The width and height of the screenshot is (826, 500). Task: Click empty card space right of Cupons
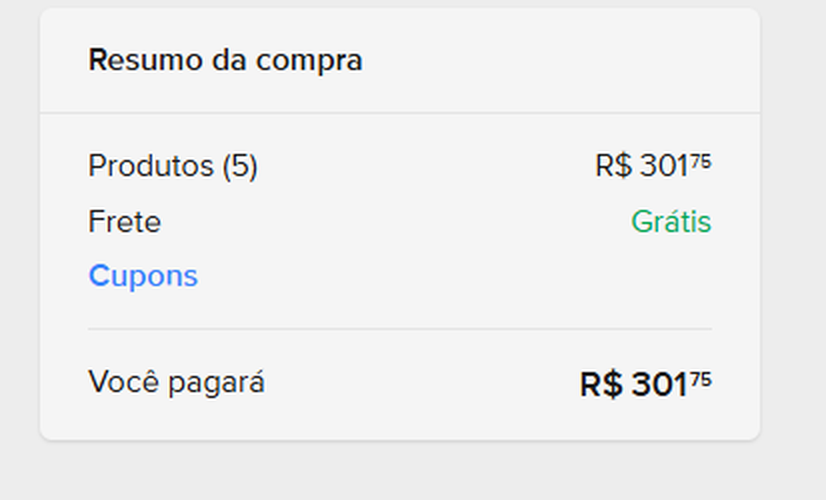450,276
